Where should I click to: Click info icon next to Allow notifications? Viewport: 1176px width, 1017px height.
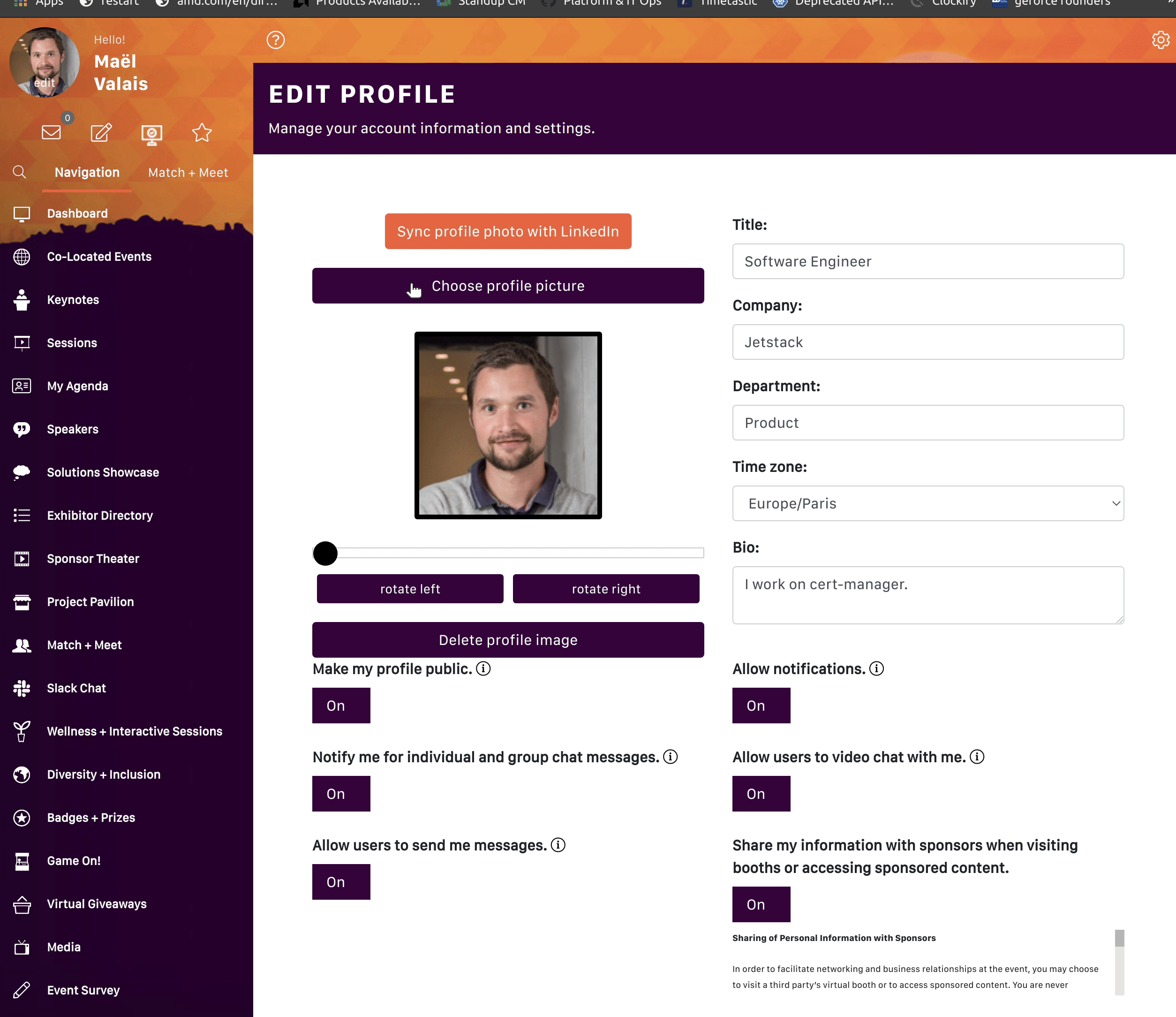point(876,668)
